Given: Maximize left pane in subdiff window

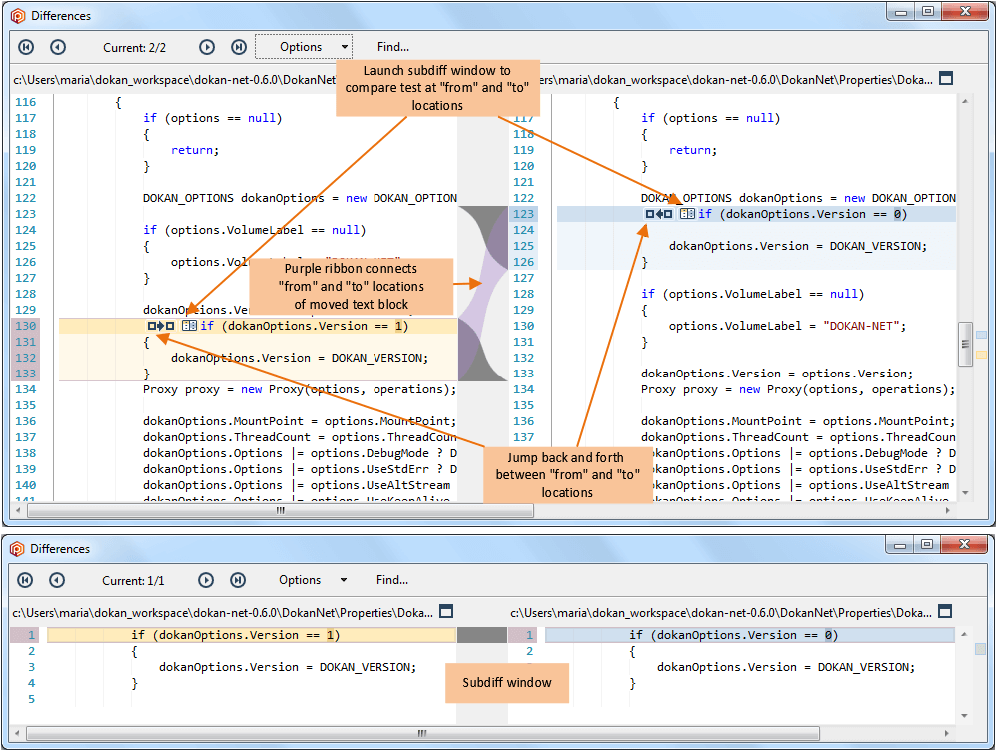Looking at the screenshot, I should [446, 611].
